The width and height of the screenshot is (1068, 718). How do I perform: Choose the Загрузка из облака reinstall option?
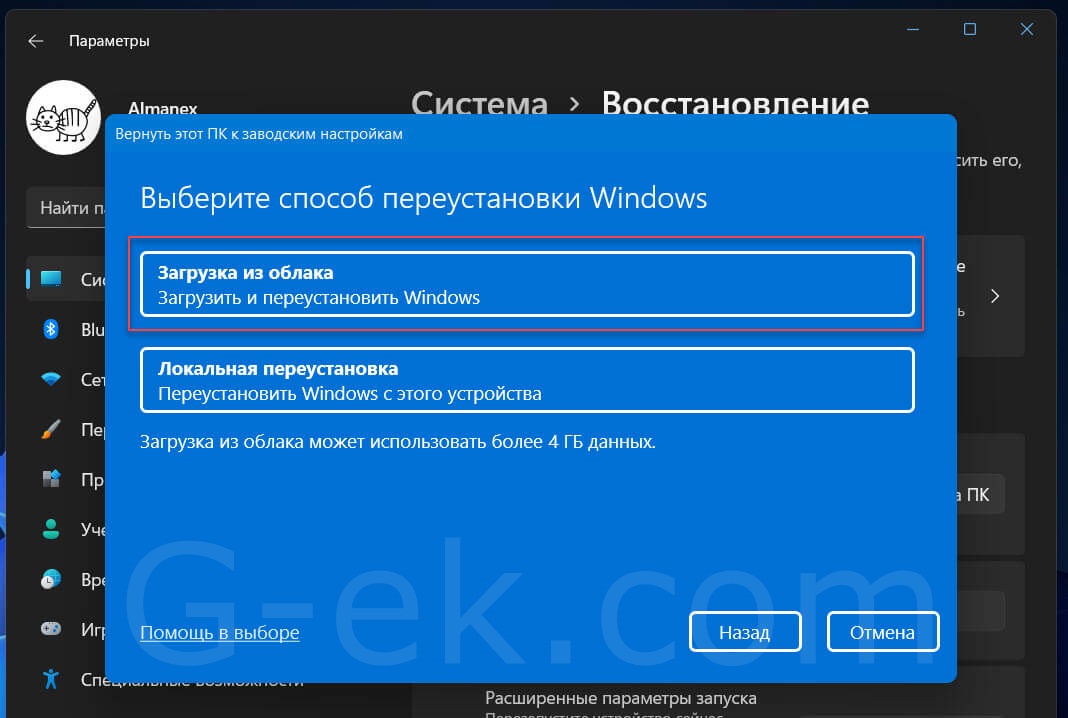point(527,284)
